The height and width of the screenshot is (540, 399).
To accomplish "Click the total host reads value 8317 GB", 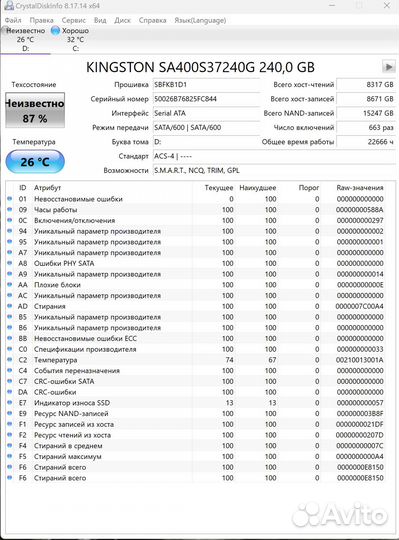I will tap(366, 85).
